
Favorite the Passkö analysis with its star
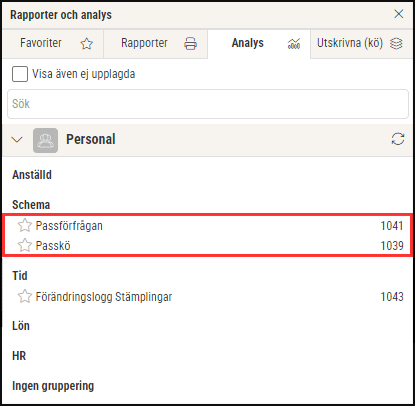pos(25,245)
